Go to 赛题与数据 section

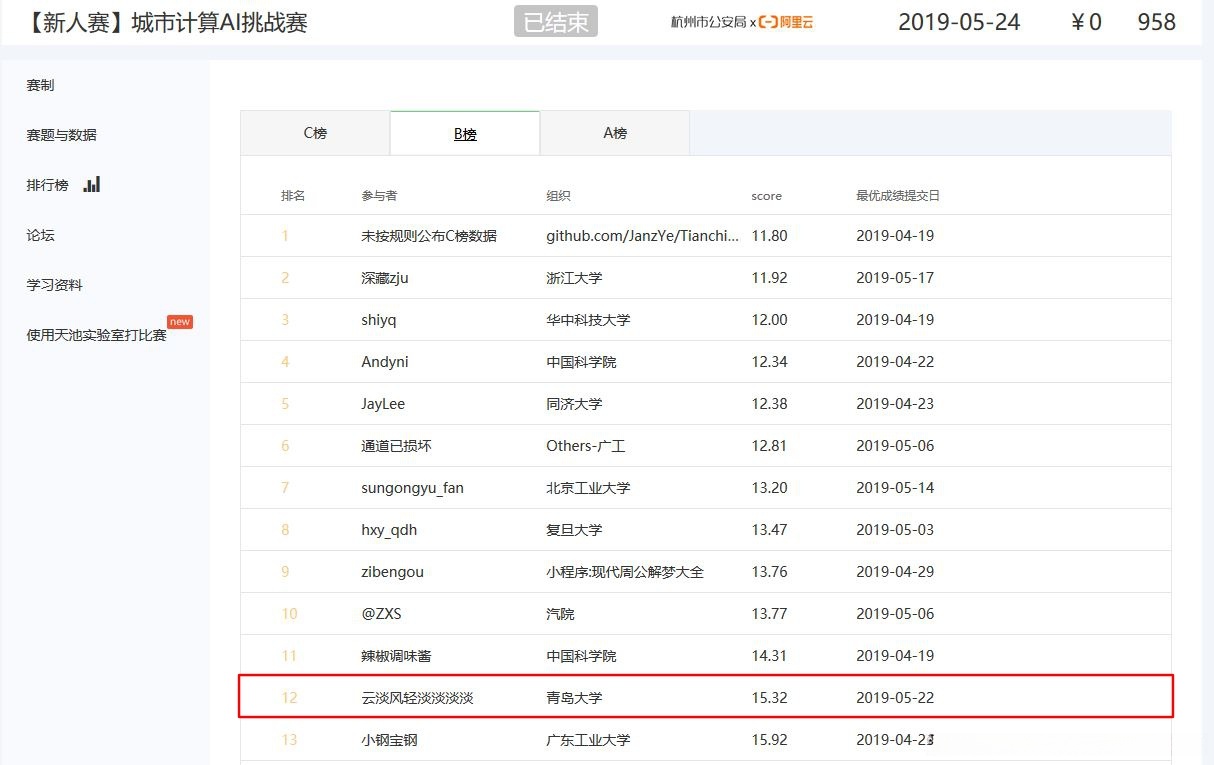pyautogui.click(x=61, y=135)
